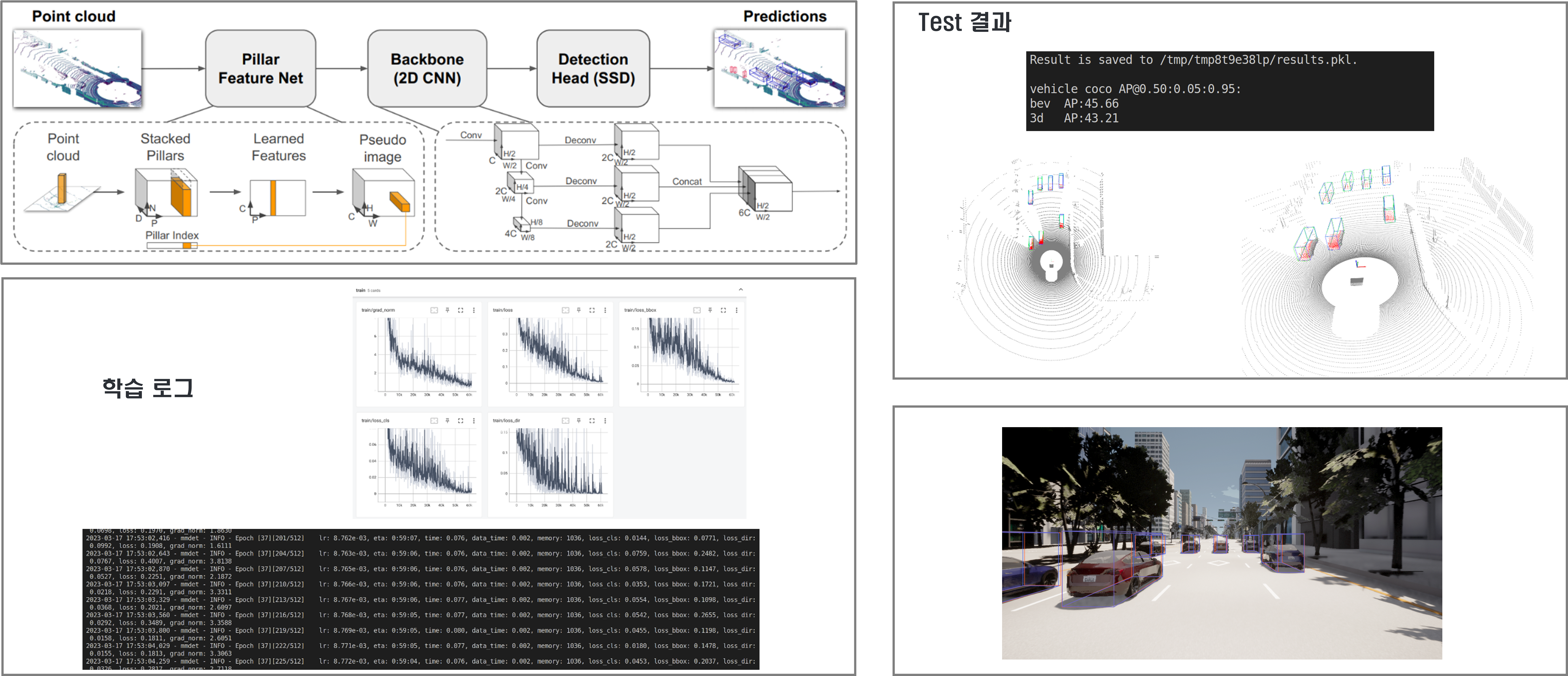Open more options for train/loss_dir card
This screenshot has width=1568, height=676.
tap(605, 420)
